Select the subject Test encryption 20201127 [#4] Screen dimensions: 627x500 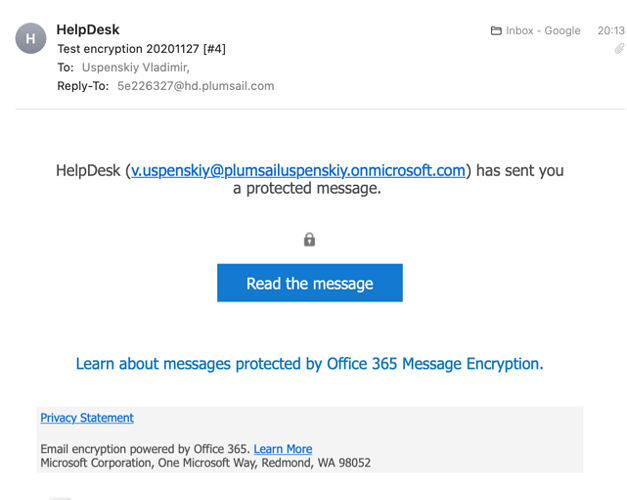pos(142,49)
